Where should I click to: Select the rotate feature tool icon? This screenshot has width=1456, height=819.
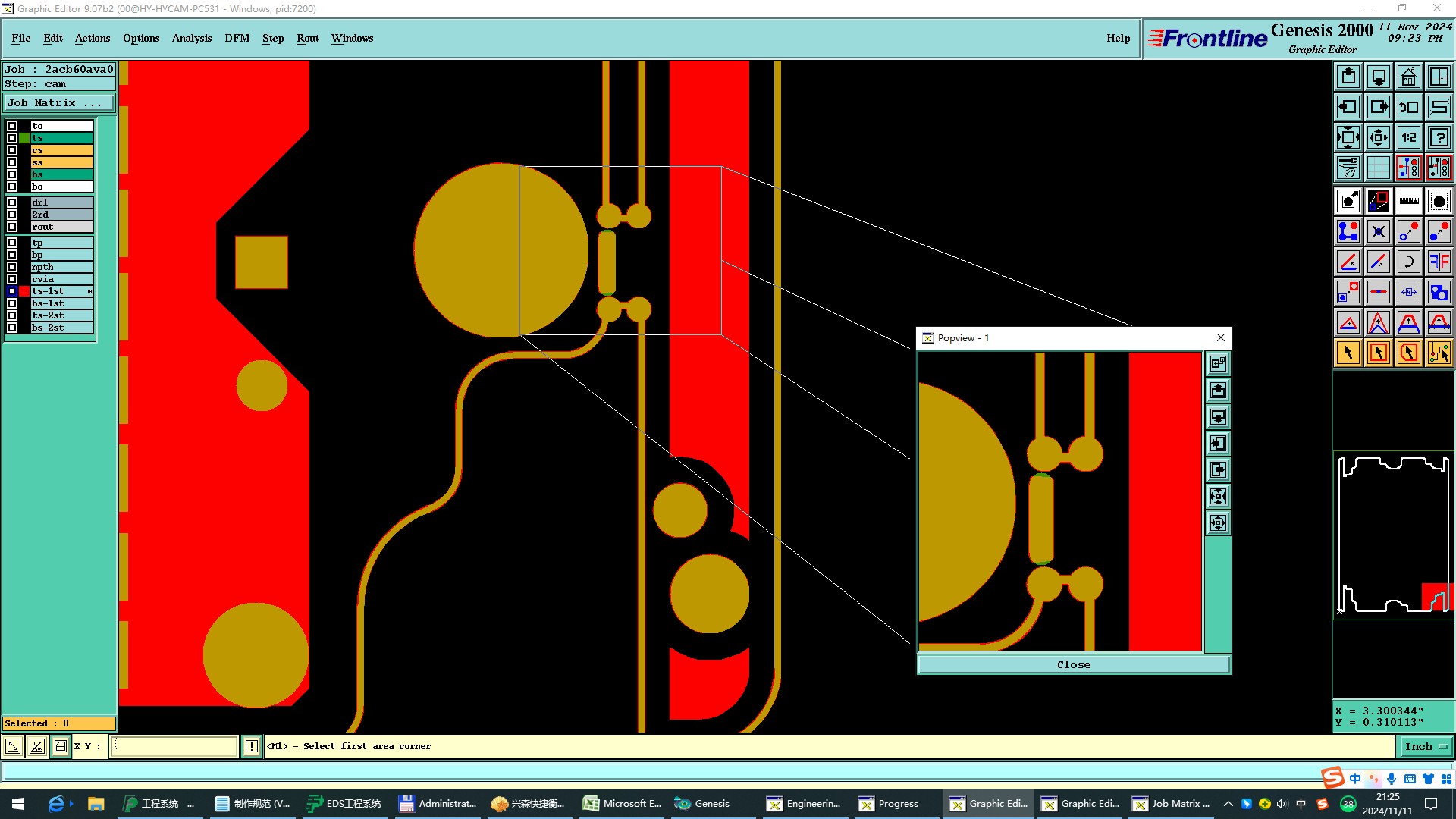coord(1408,262)
